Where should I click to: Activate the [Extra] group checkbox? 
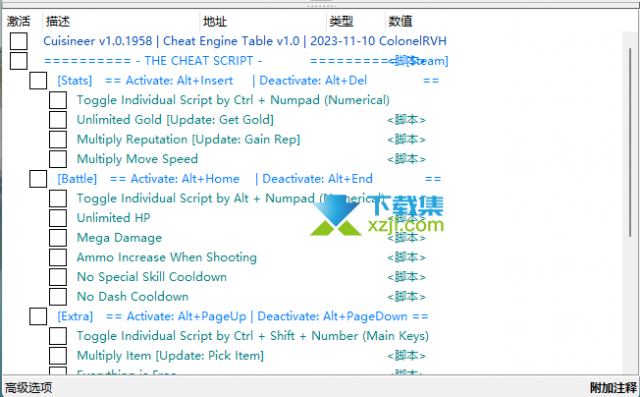click(38, 316)
